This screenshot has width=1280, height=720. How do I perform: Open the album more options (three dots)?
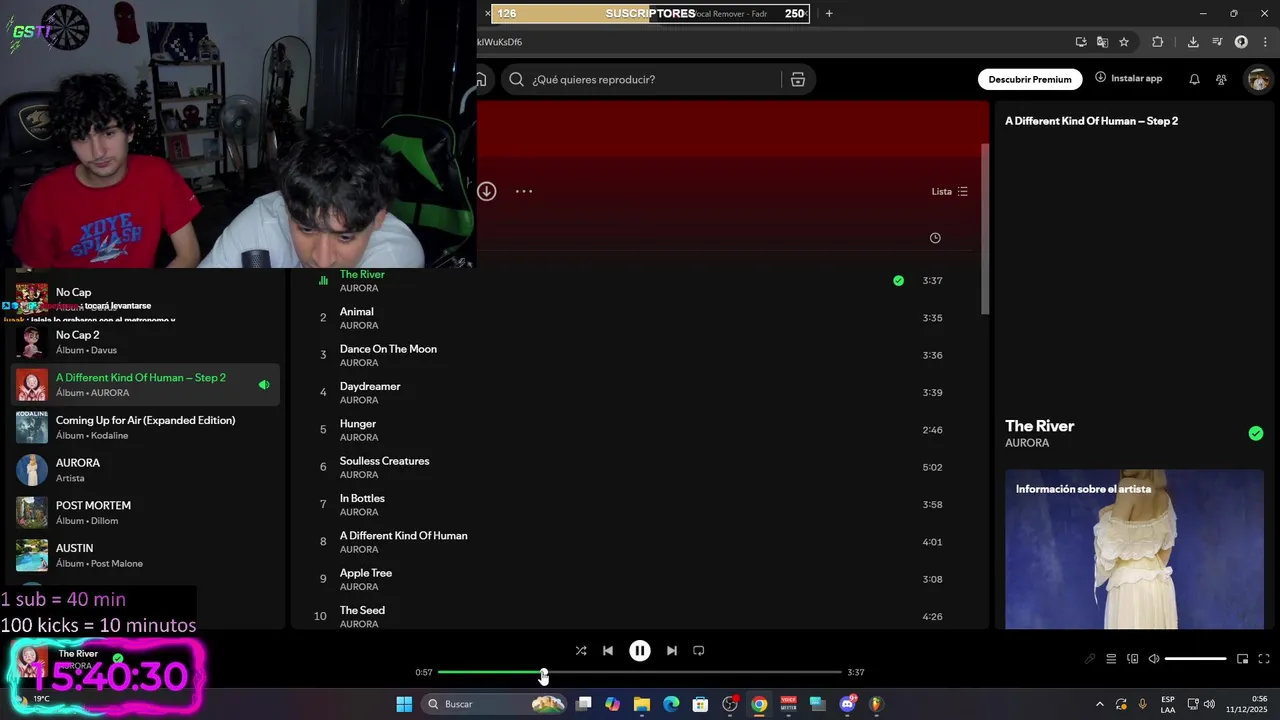[524, 191]
